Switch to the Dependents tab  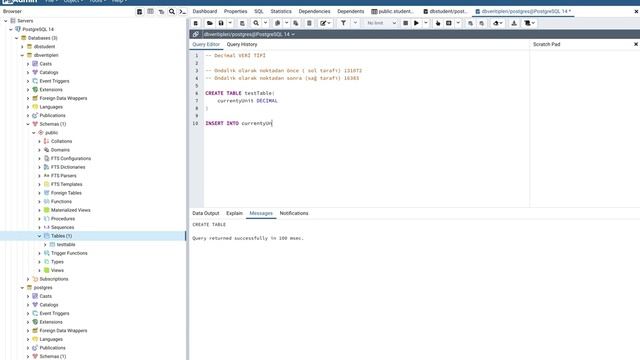tap(350, 11)
